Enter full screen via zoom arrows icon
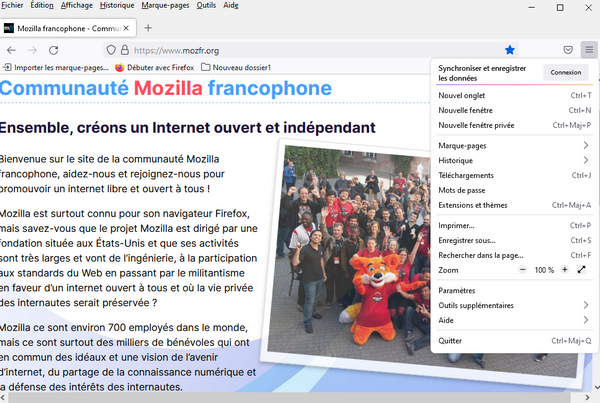 pyautogui.click(x=581, y=270)
